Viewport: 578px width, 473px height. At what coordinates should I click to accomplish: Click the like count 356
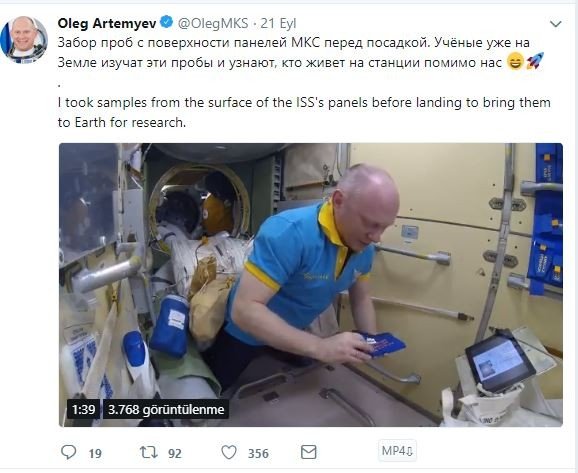pyautogui.click(x=258, y=453)
